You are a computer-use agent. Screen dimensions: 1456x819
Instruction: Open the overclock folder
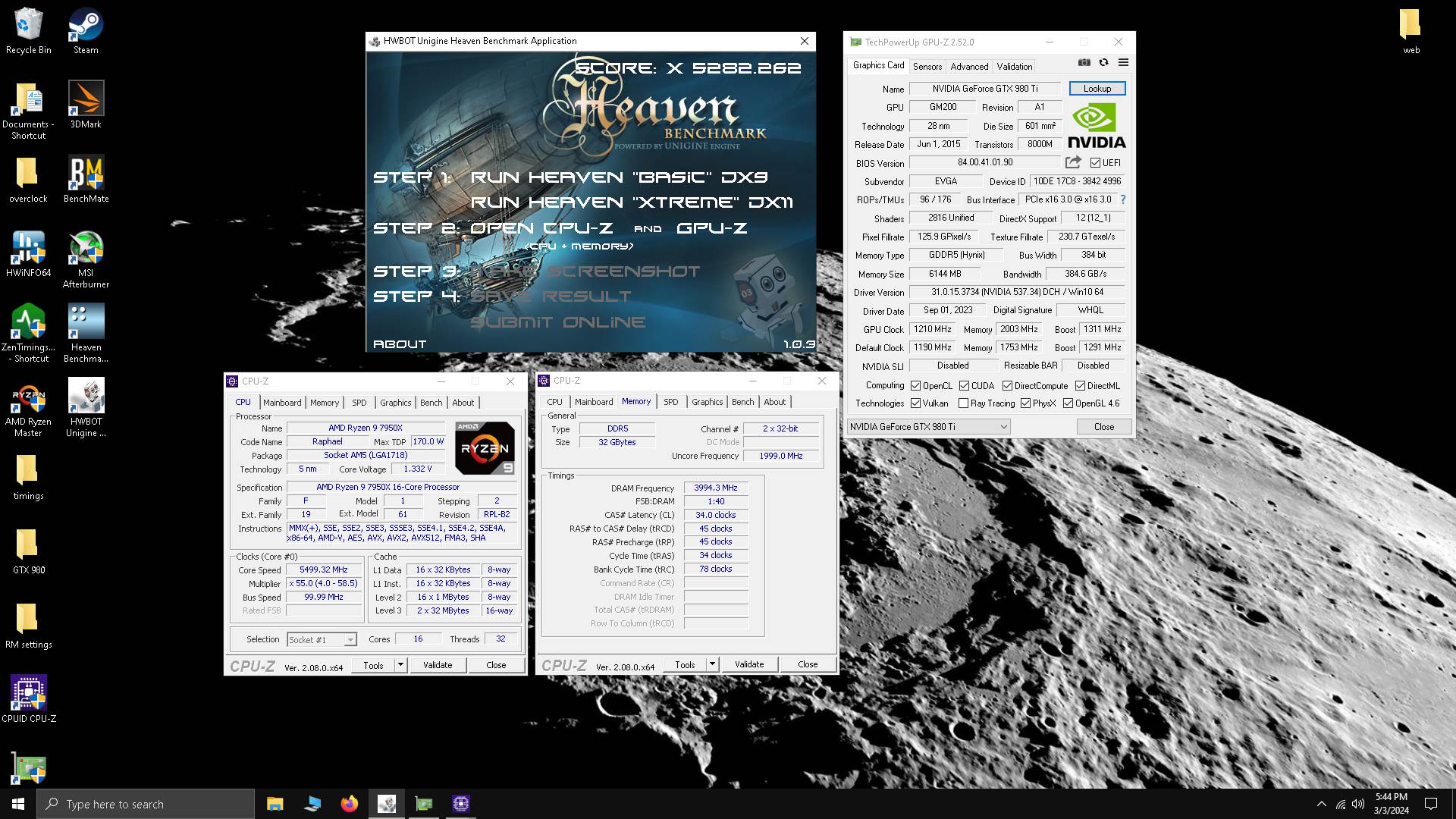click(29, 180)
